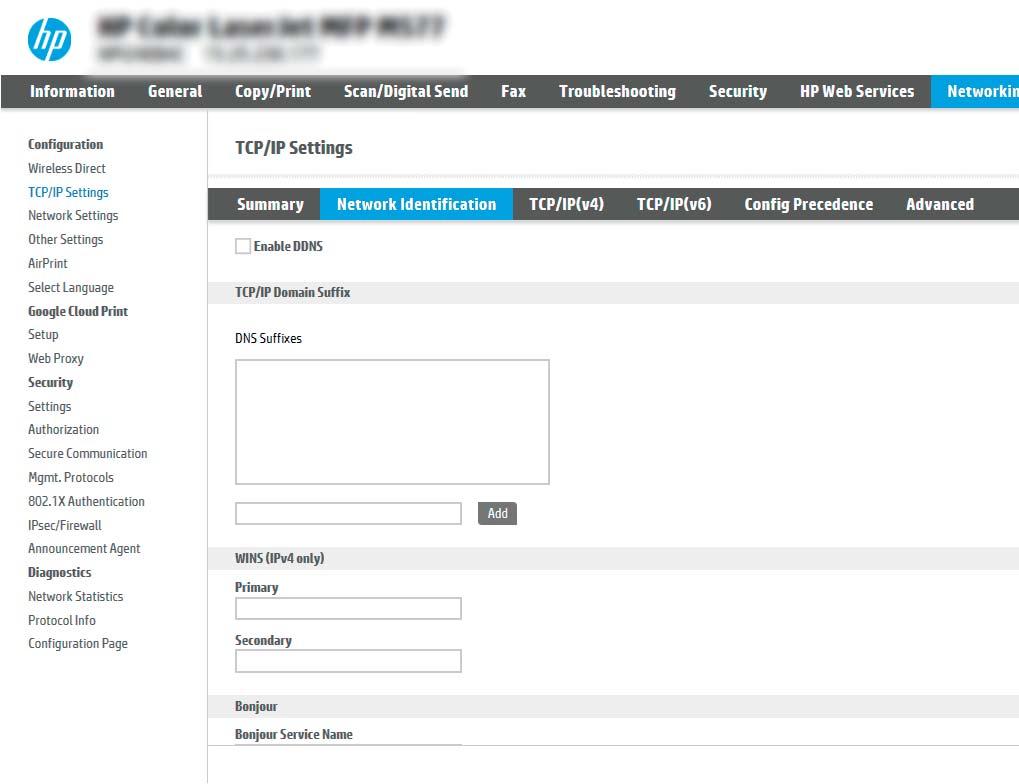
Task: Select the Networking tab
Action: (975, 92)
